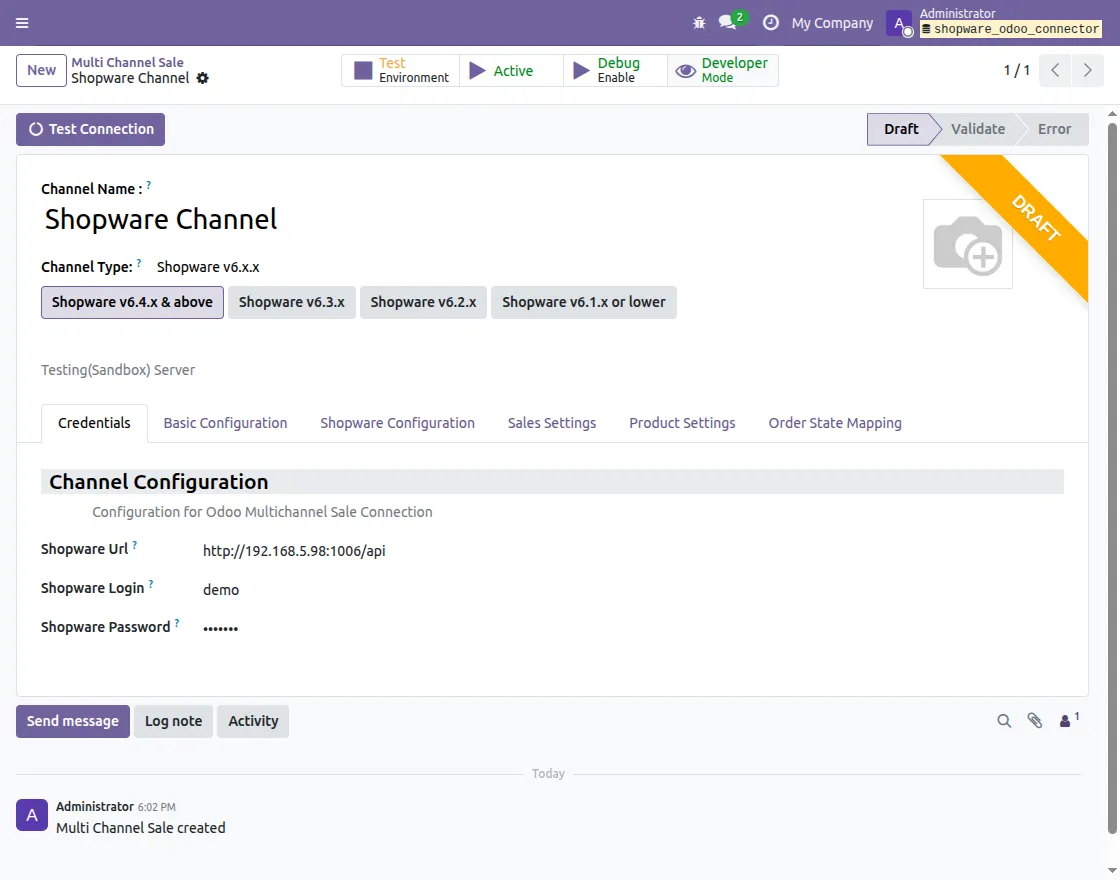Click the Test Connection button

click(91, 129)
